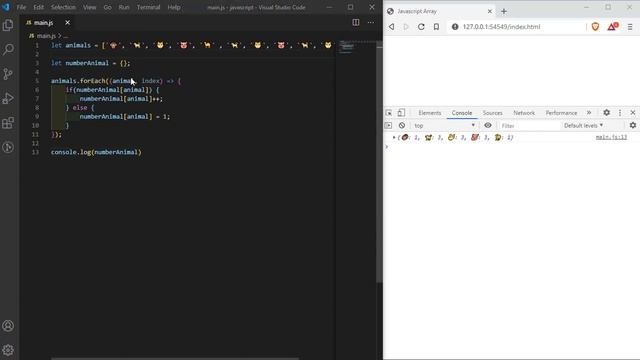Open DevTools settings gear

(x=607, y=113)
